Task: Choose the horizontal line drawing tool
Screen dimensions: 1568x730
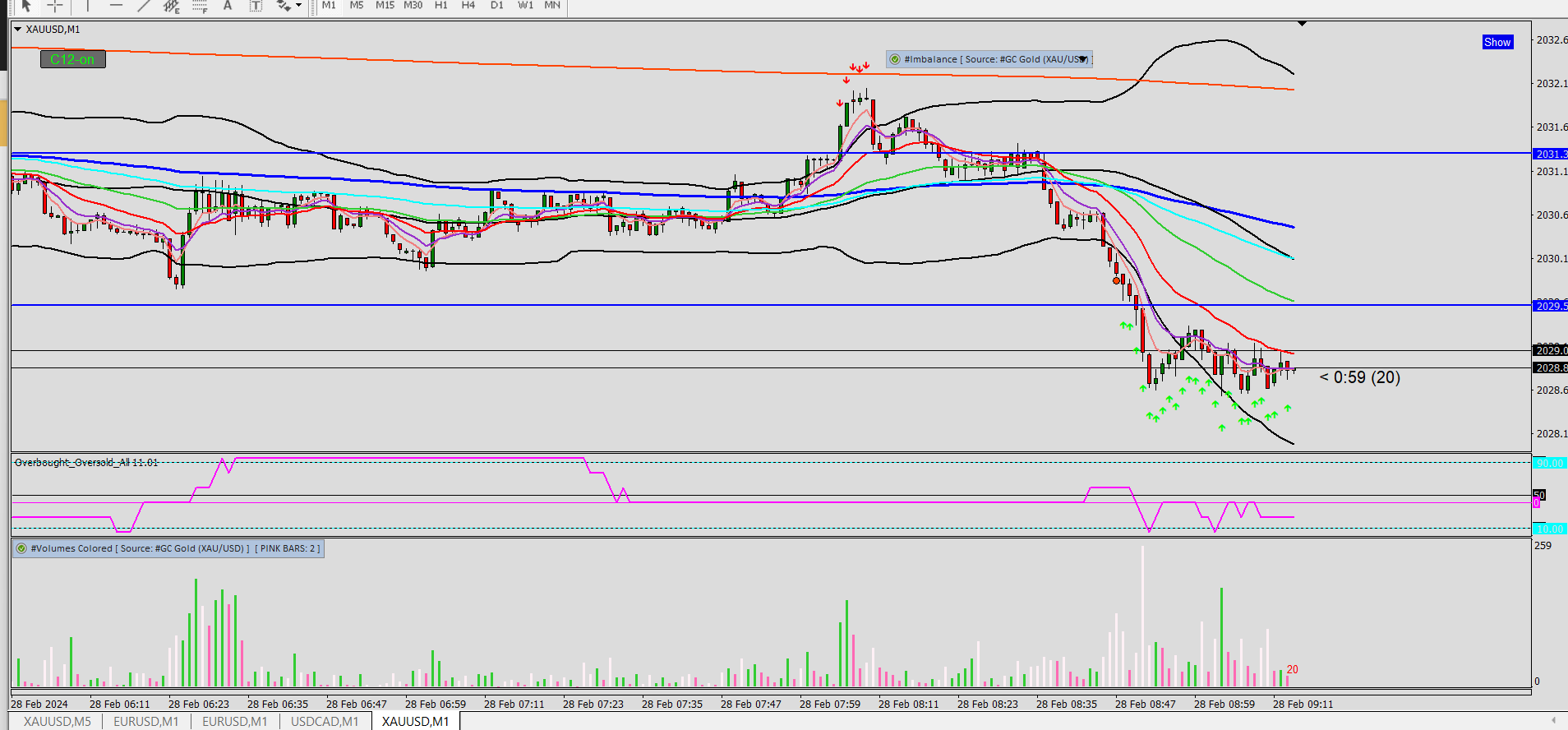Action: point(116,6)
